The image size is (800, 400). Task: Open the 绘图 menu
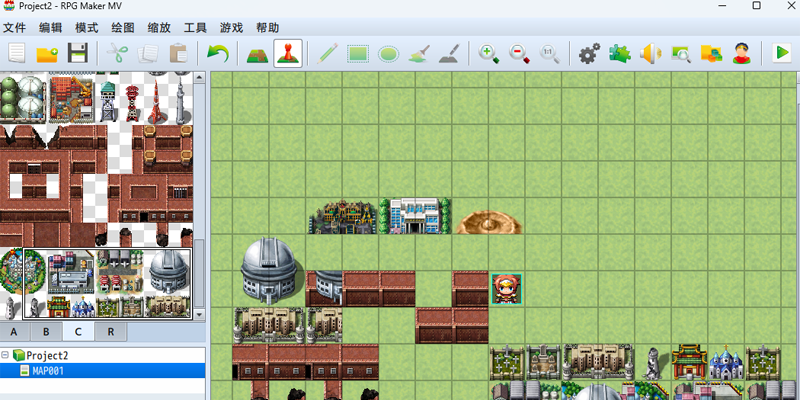[x=123, y=28]
